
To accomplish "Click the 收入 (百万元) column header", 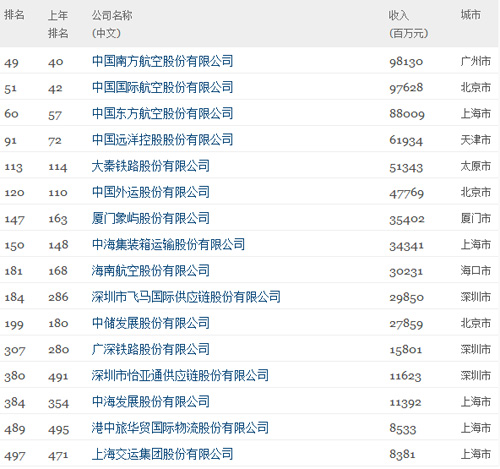I will click(408, 24).
